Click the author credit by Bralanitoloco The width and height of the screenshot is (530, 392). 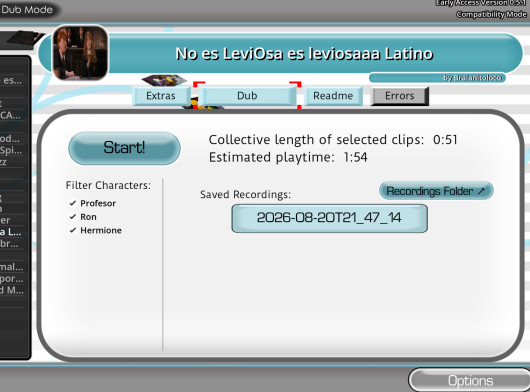pos(472,78)
